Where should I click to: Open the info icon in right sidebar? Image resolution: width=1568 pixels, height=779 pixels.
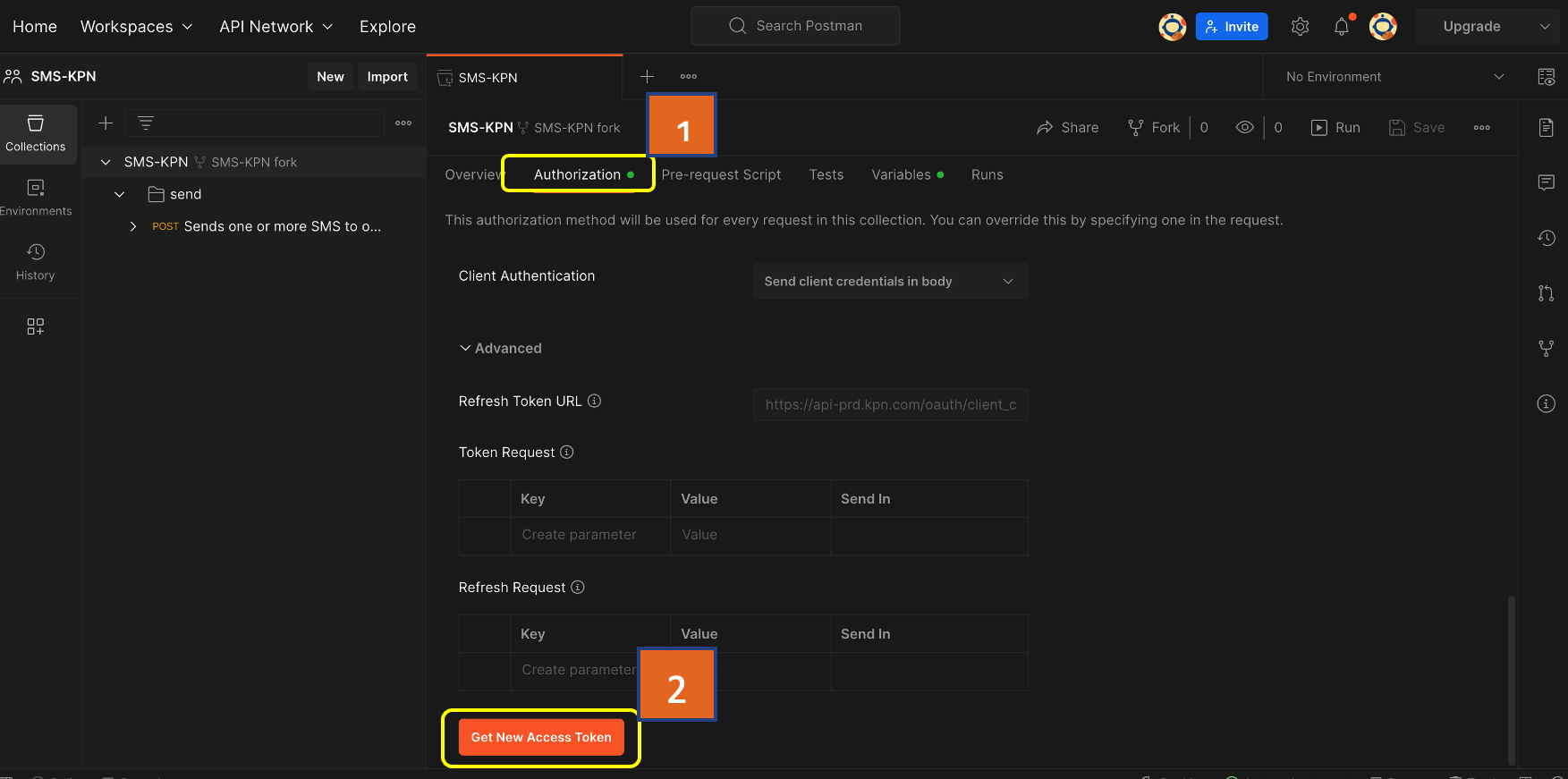tap(1546, 404)
